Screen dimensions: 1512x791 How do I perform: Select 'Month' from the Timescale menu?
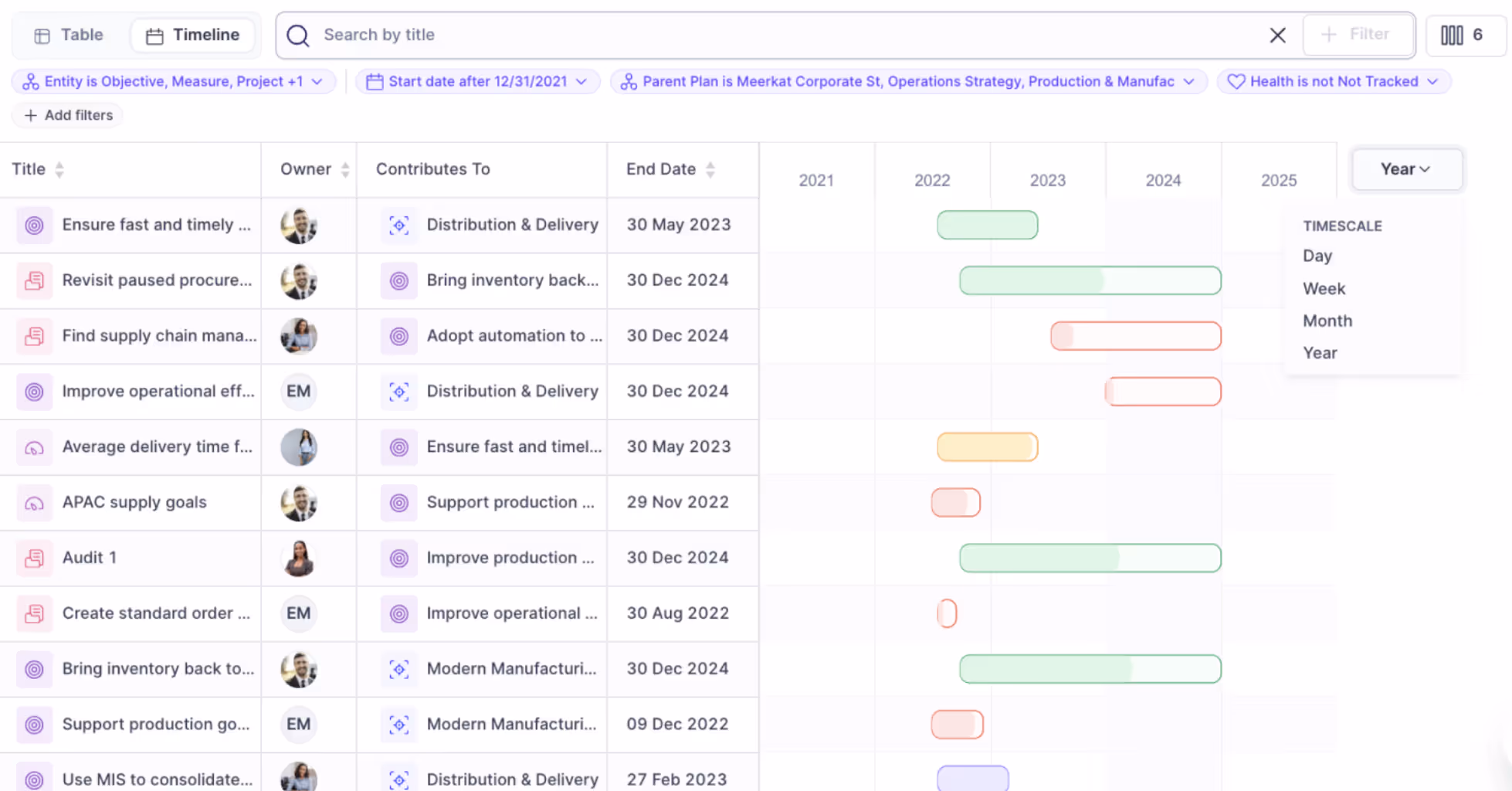[1327, 321]
